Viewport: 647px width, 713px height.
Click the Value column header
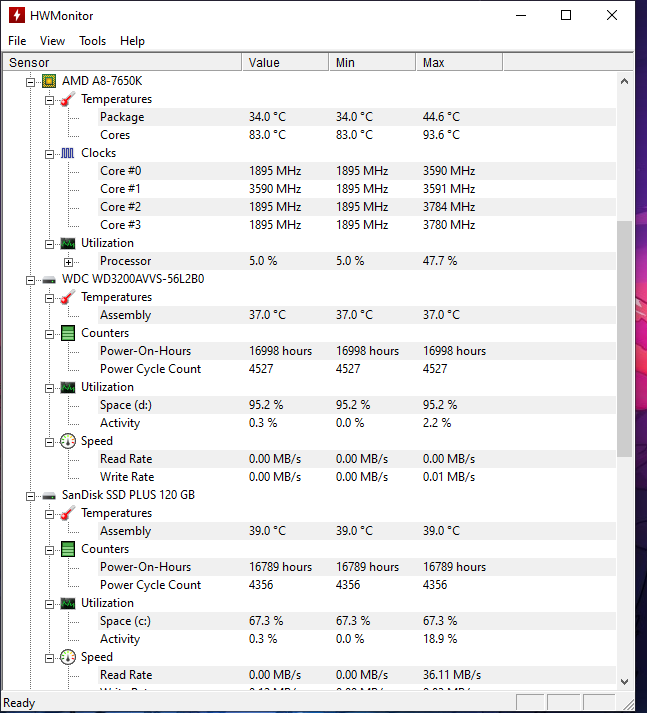pyautogui.click(x=285, y=62)
